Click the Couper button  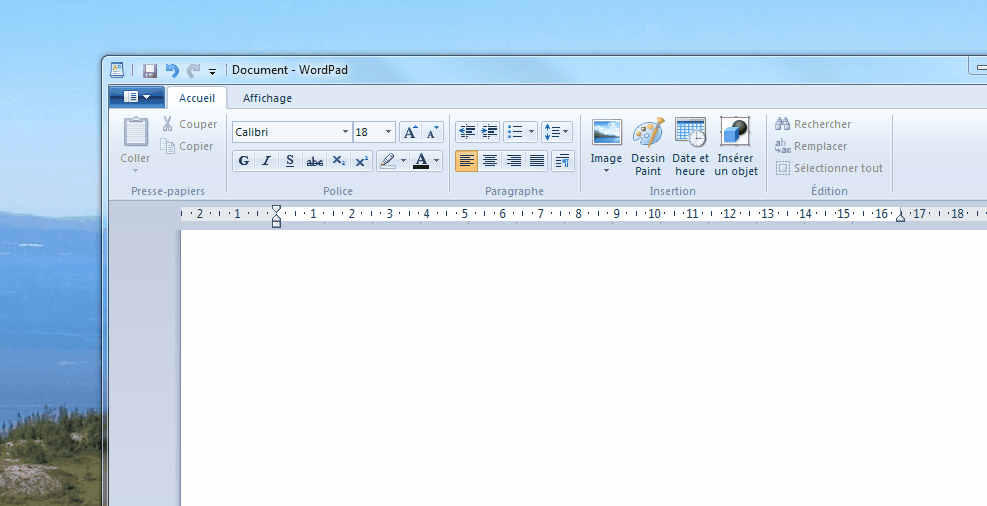[189, 124]
